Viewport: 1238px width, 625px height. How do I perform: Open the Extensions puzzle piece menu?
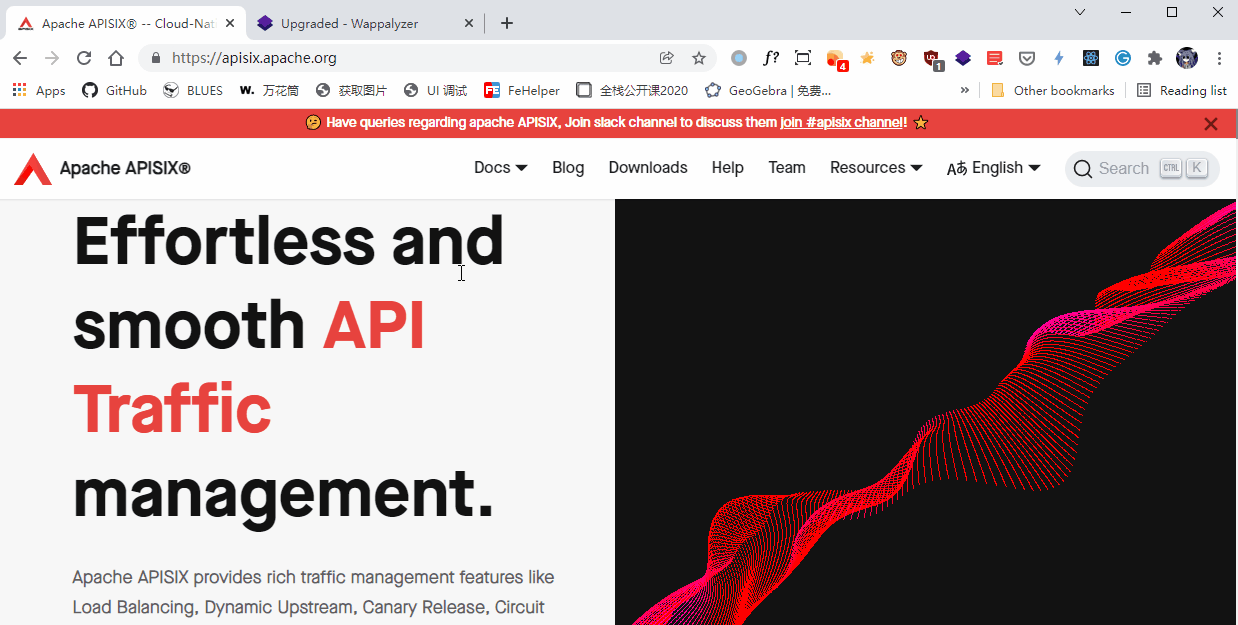1154,58
